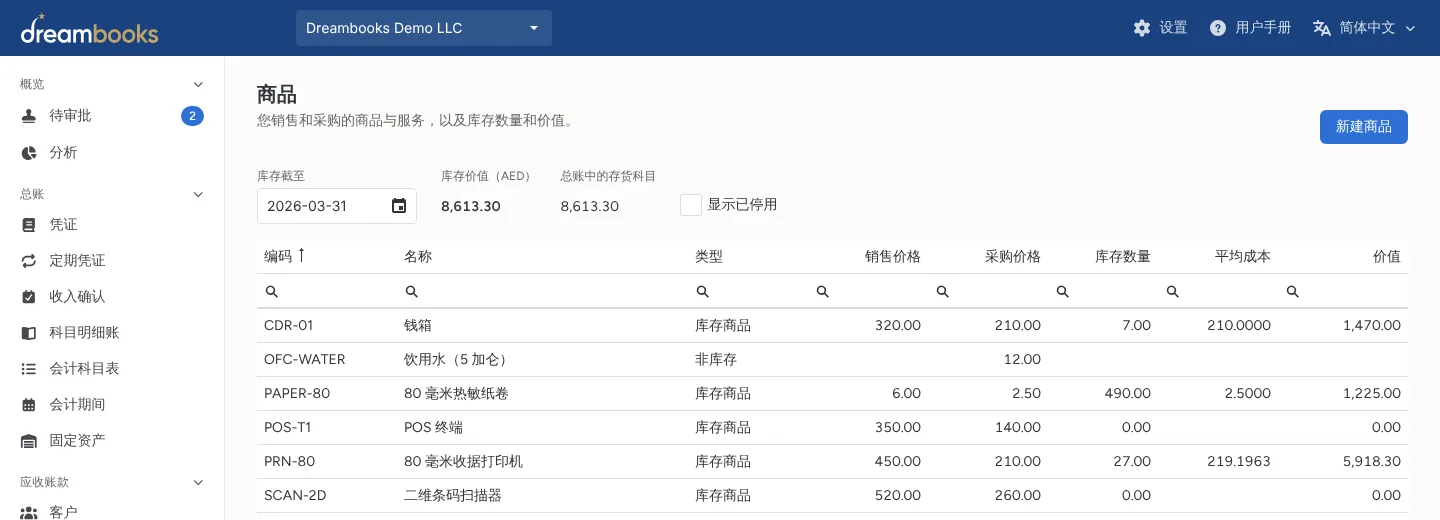Click the 新建商品 button
Viewport: 1440px width, 520px height.
point(1364,127)
